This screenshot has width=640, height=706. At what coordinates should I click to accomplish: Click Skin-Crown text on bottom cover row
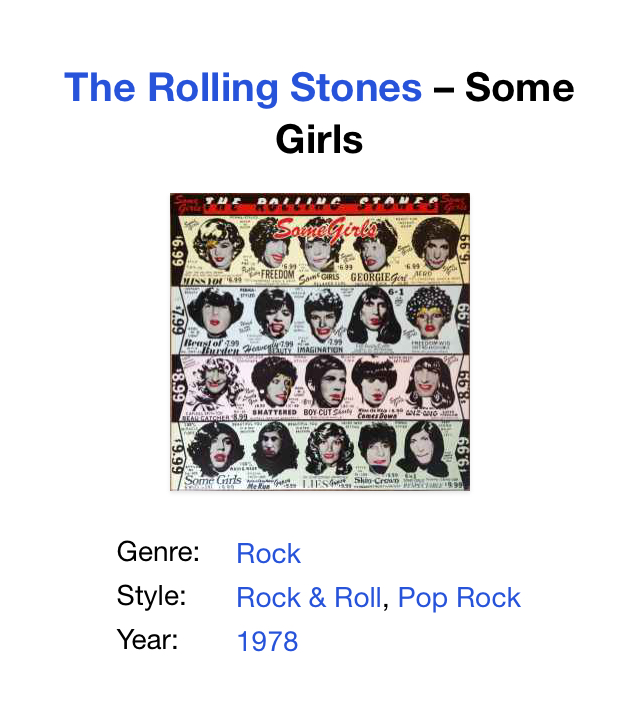[377, 480]
